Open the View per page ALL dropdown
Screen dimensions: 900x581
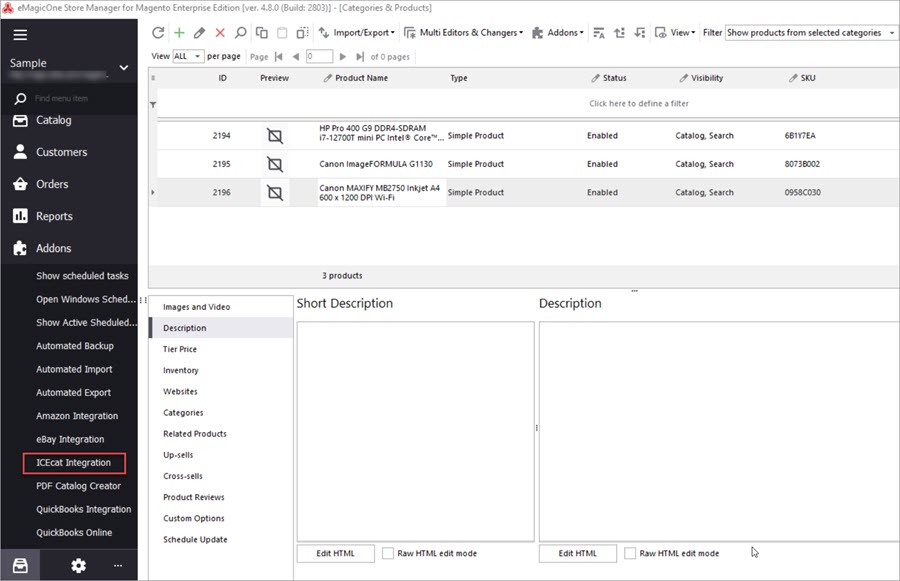tap(188, 56)
